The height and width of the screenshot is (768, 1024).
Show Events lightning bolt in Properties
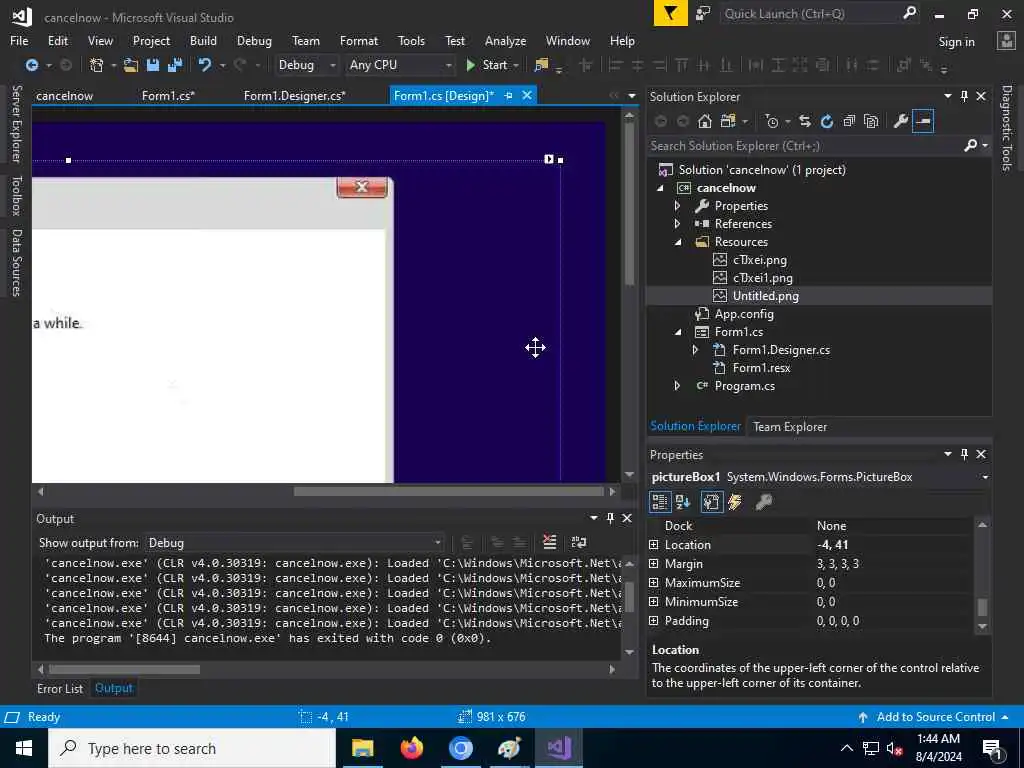coord(735,502)
